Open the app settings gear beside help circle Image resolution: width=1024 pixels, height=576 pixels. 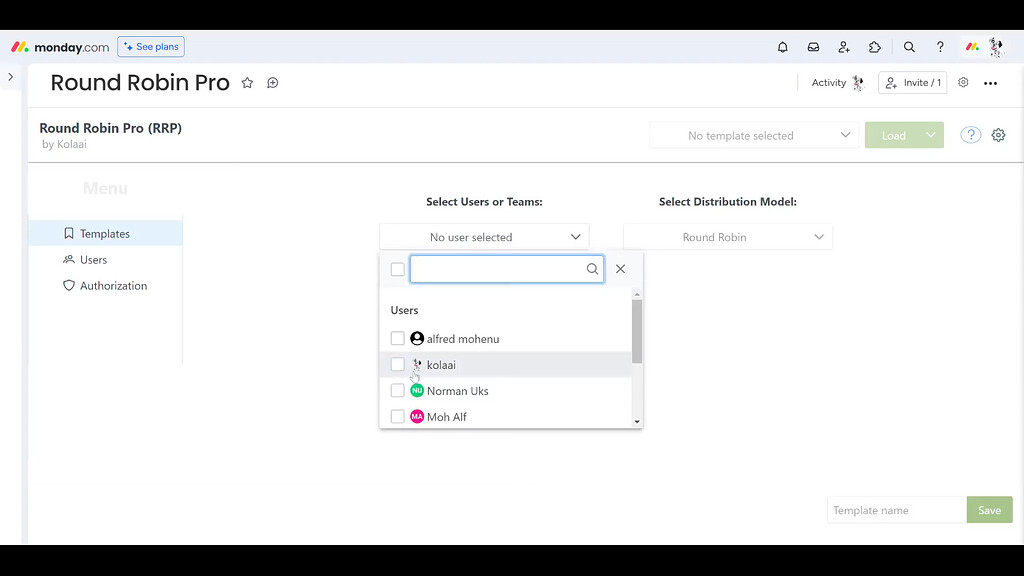(x=998, y=134)
